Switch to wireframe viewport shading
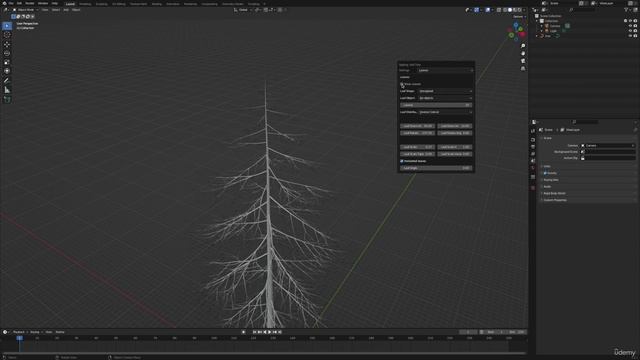This screenshot has height=360, width=640. point(505,10)
